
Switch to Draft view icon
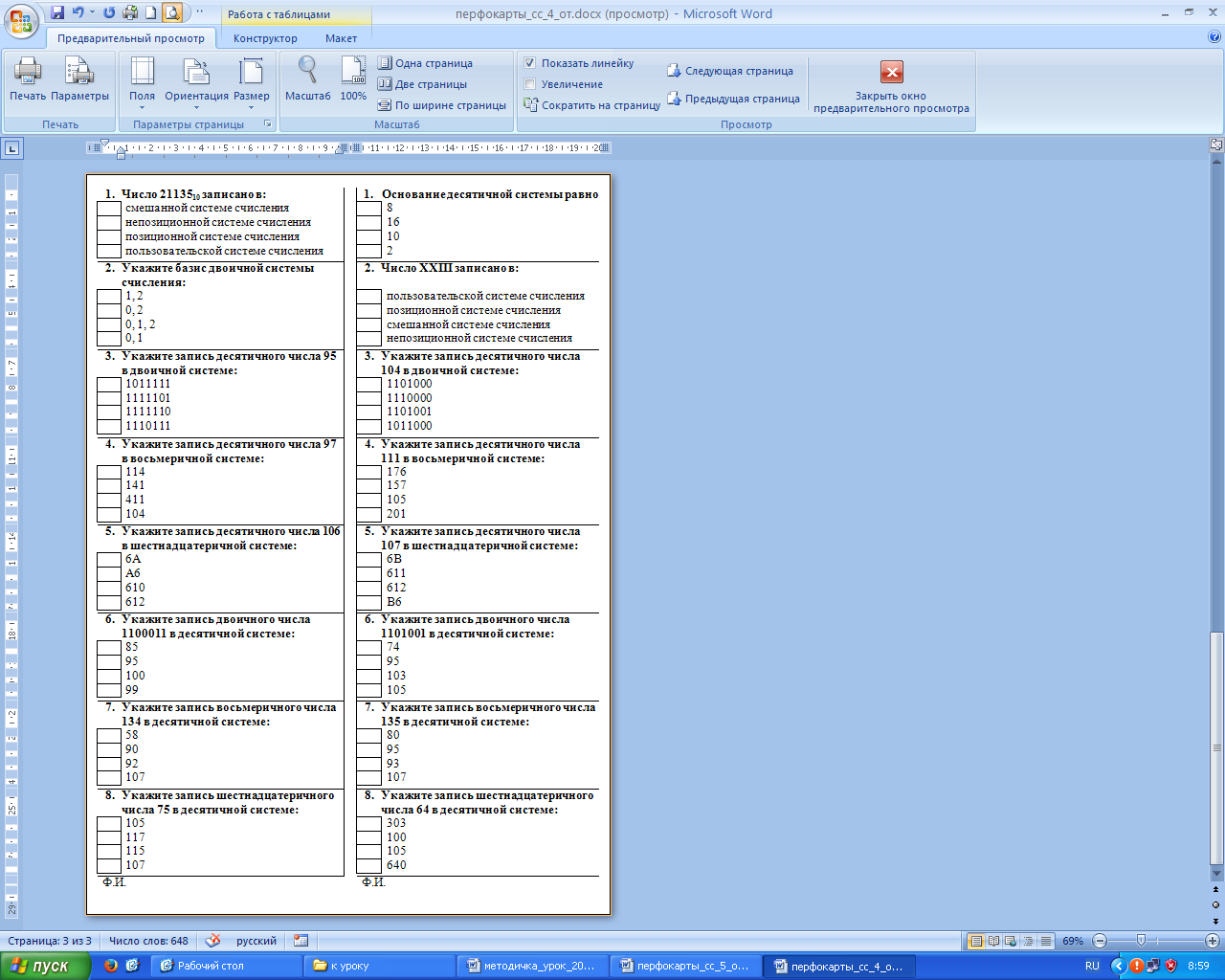[1046, 941]
